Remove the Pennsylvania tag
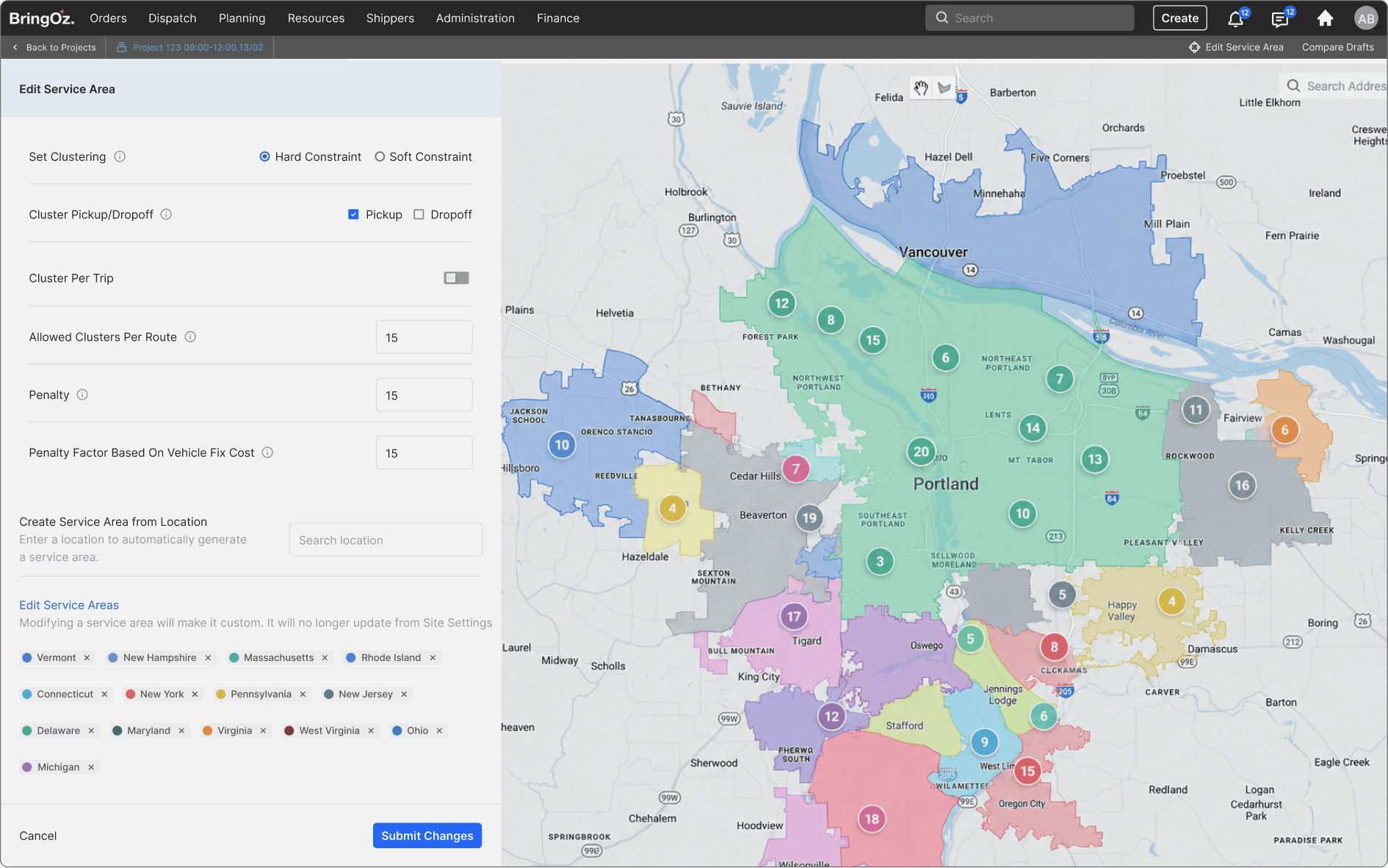The height and width of the screenshot is (868, 1388). [x=303, y=694]
